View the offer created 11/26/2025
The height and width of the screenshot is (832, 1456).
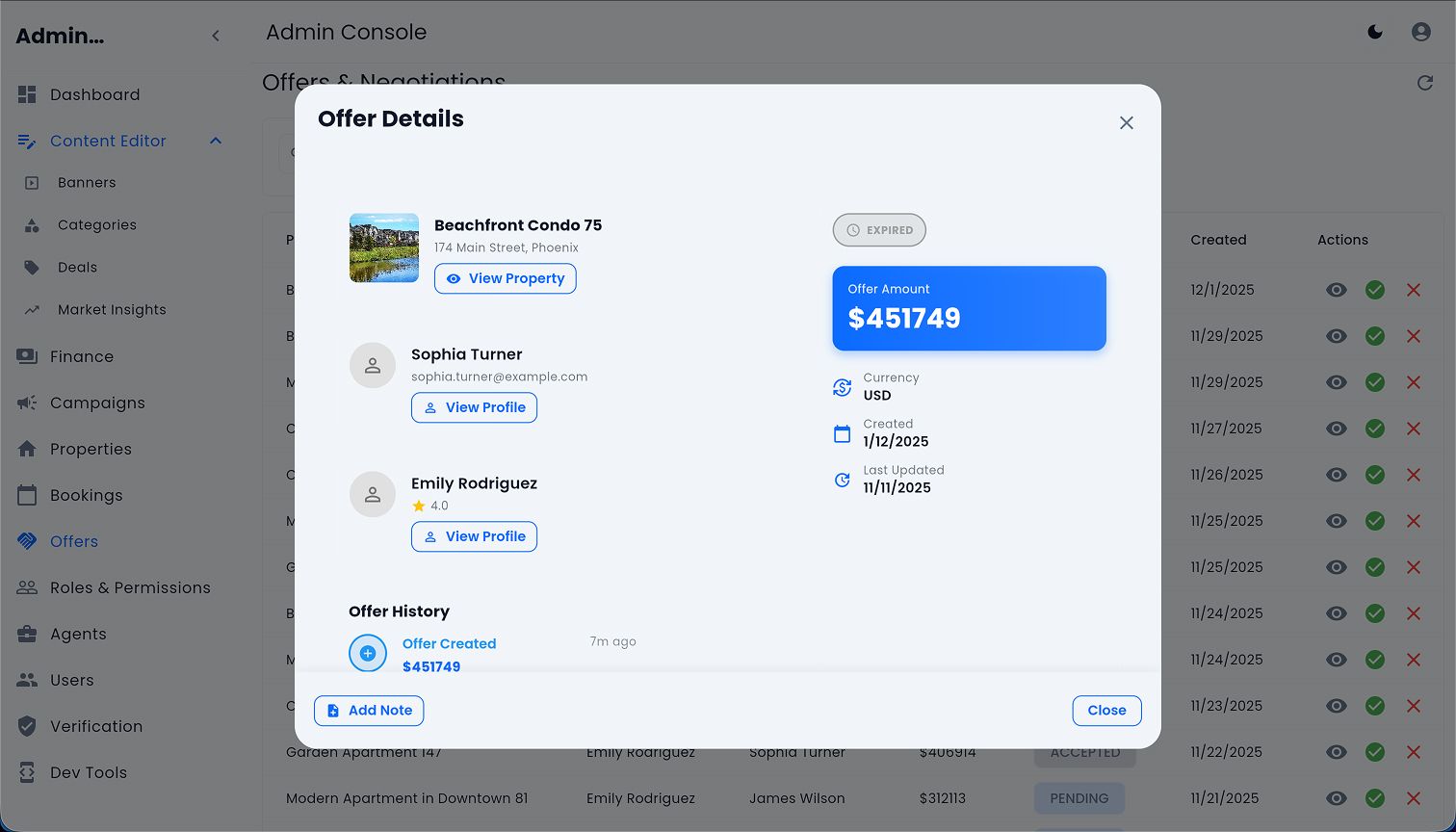(x=1337, y=475)
